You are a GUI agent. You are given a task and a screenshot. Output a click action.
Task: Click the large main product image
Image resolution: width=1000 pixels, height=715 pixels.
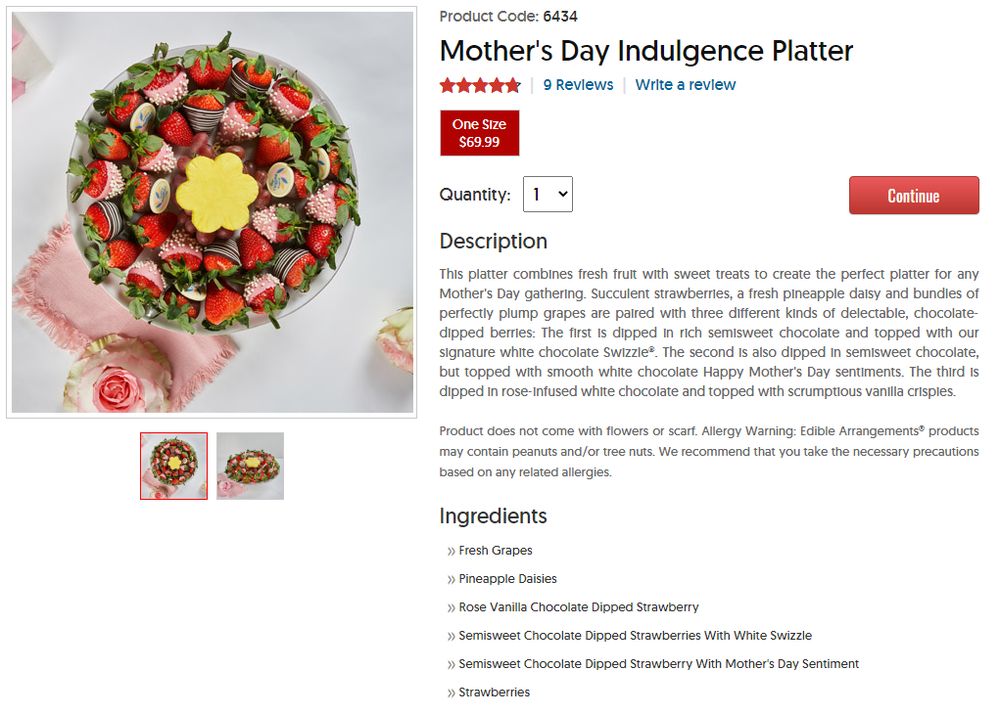pos(212,212)
